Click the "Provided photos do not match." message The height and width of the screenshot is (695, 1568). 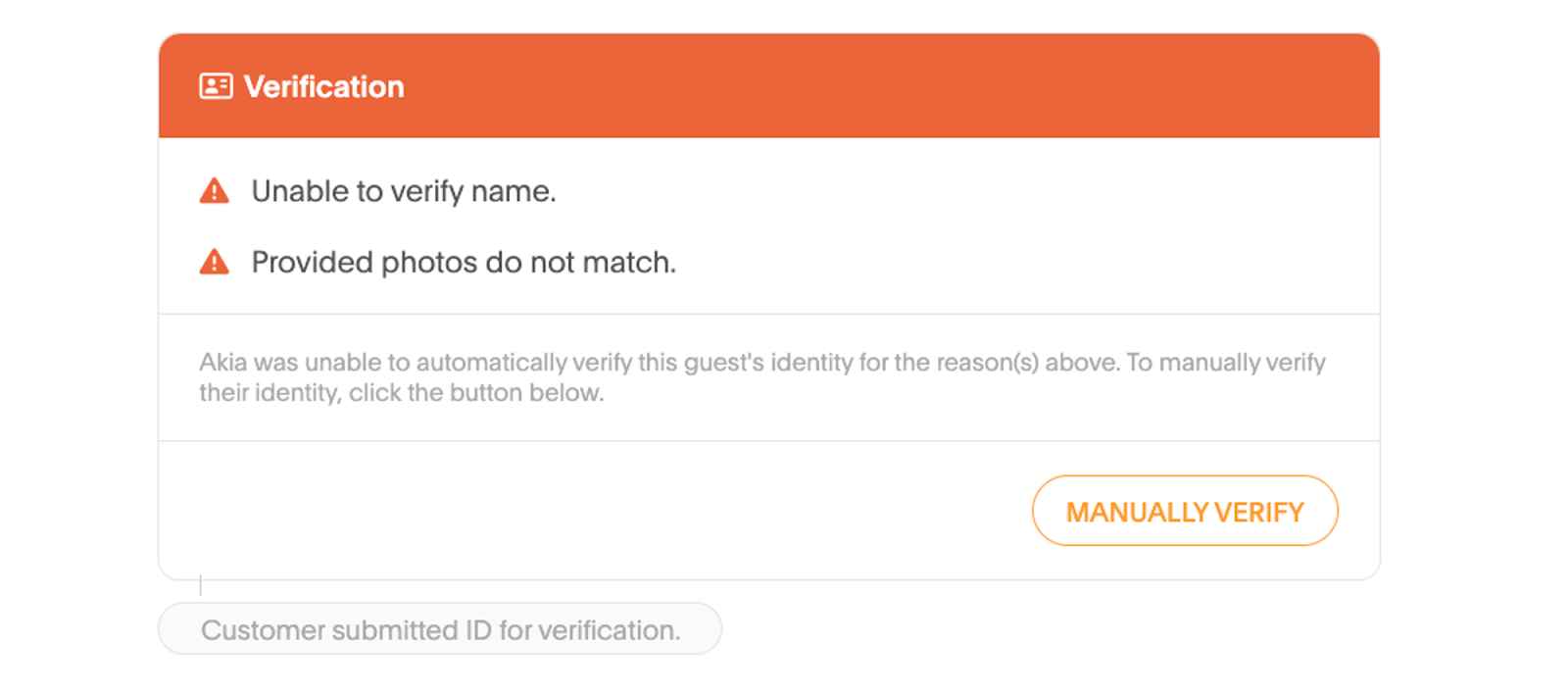pyautogui.click(x=463, y=263)
